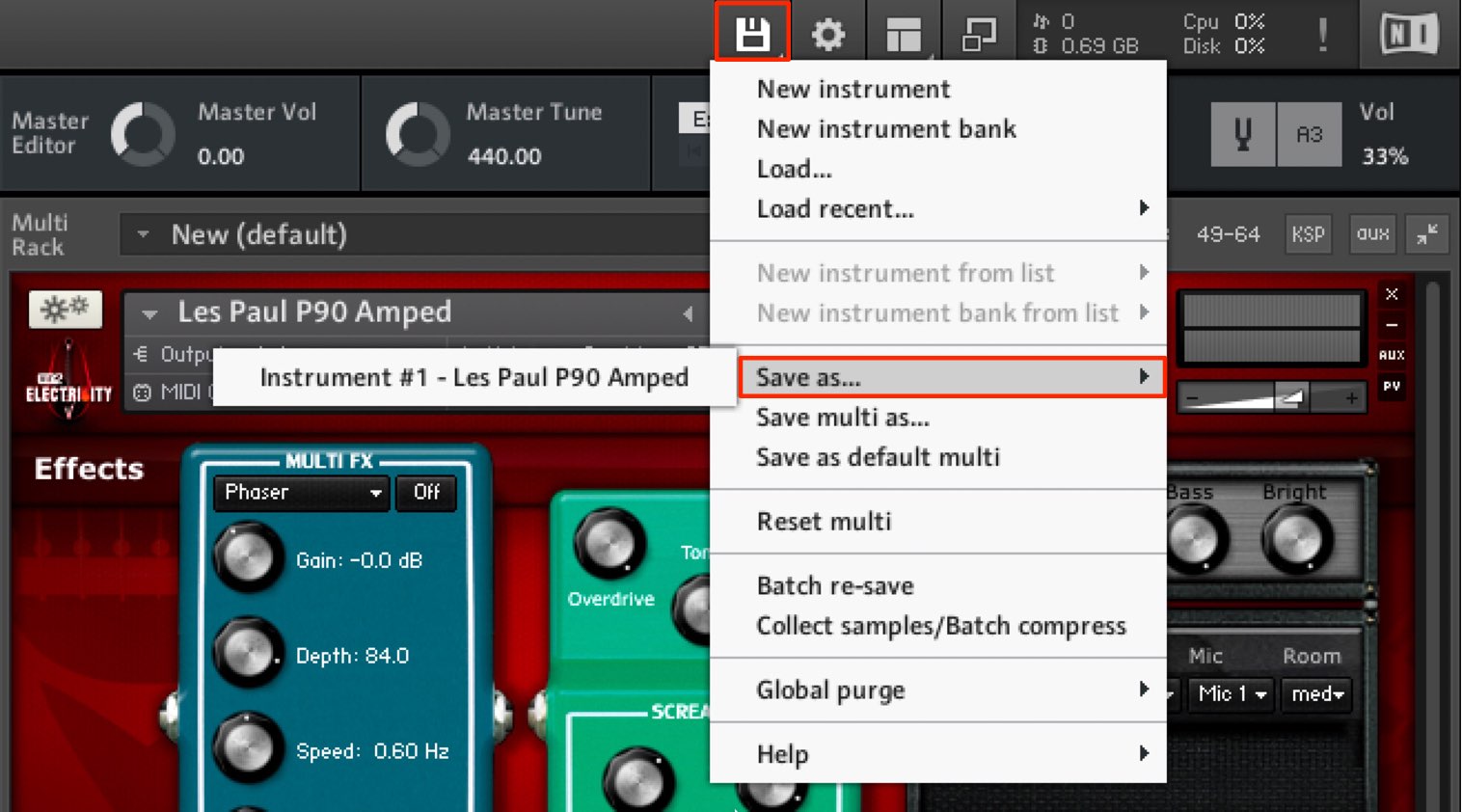Click the exclamation mark panic icon

tap(1322, 35)
